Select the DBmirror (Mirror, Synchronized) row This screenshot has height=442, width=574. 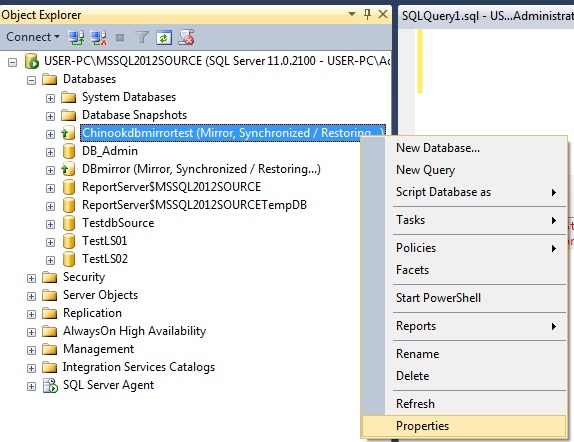(201, 169)
